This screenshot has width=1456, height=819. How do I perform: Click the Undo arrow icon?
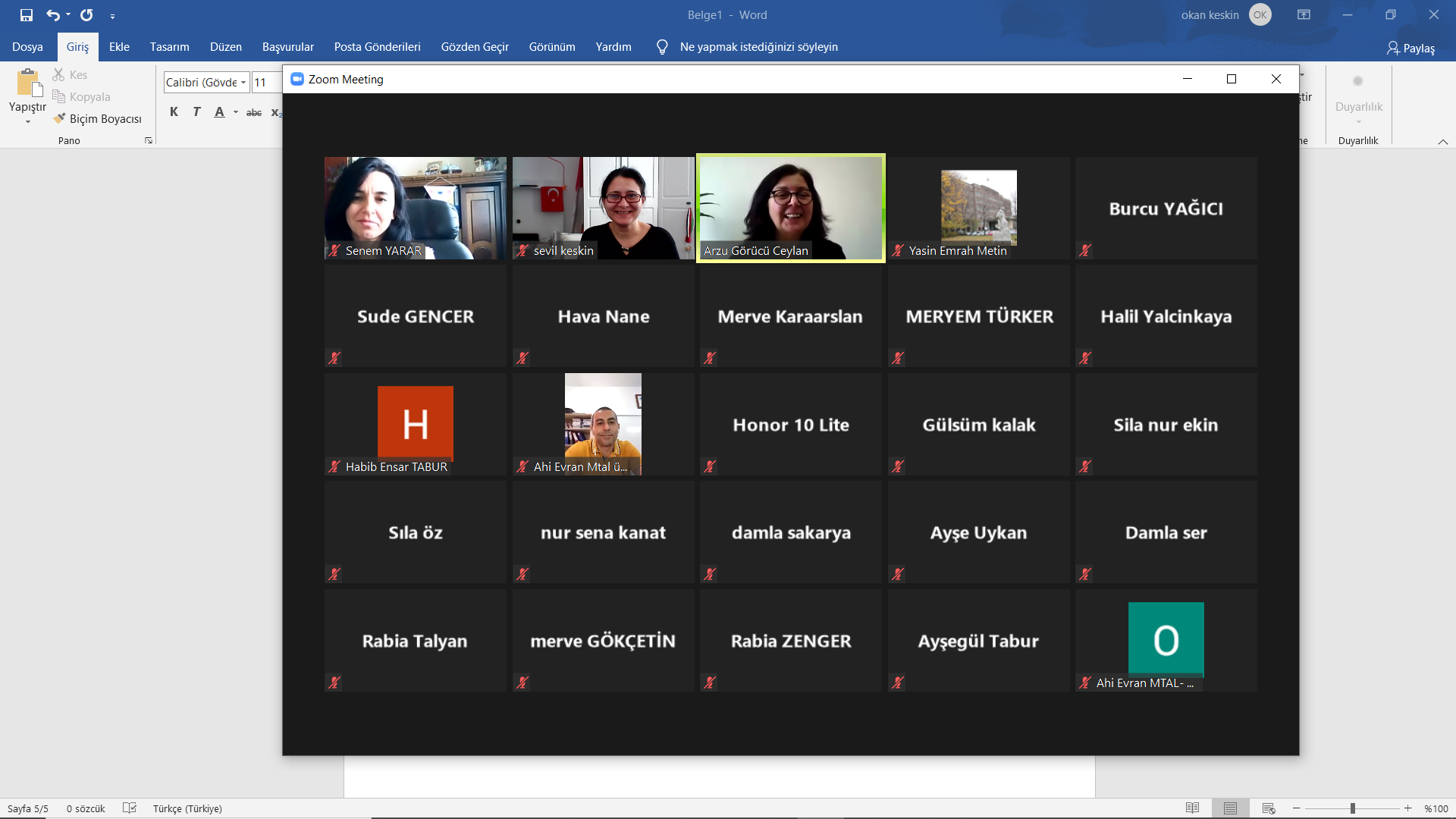click(52, 15)
